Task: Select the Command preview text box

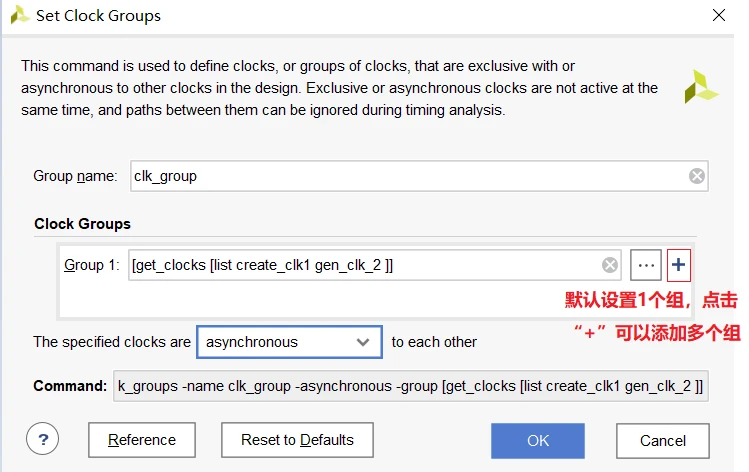Action: click(411, 386)
